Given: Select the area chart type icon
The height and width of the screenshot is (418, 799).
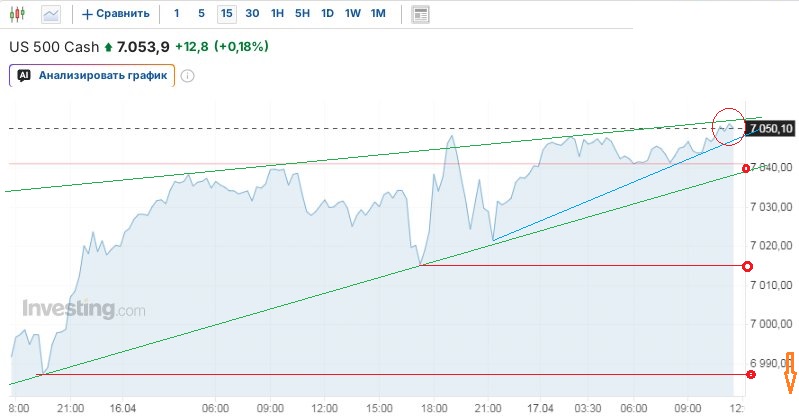Looking at the screenshot, I should 50,14.
